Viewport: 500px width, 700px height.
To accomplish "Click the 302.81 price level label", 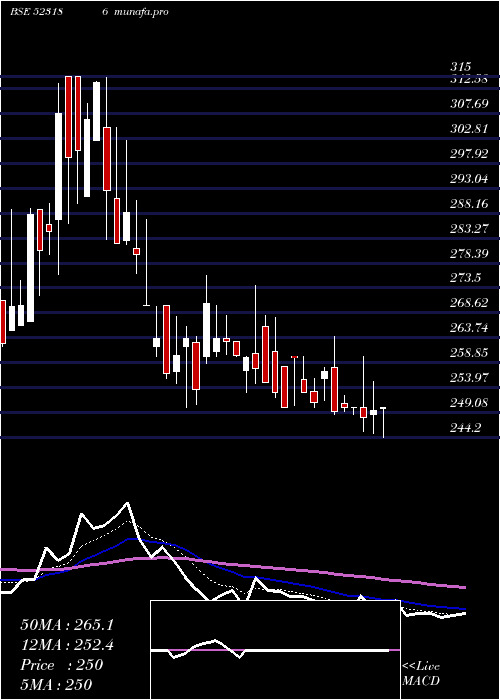I will pyautogui.click(x=469, y=129).
